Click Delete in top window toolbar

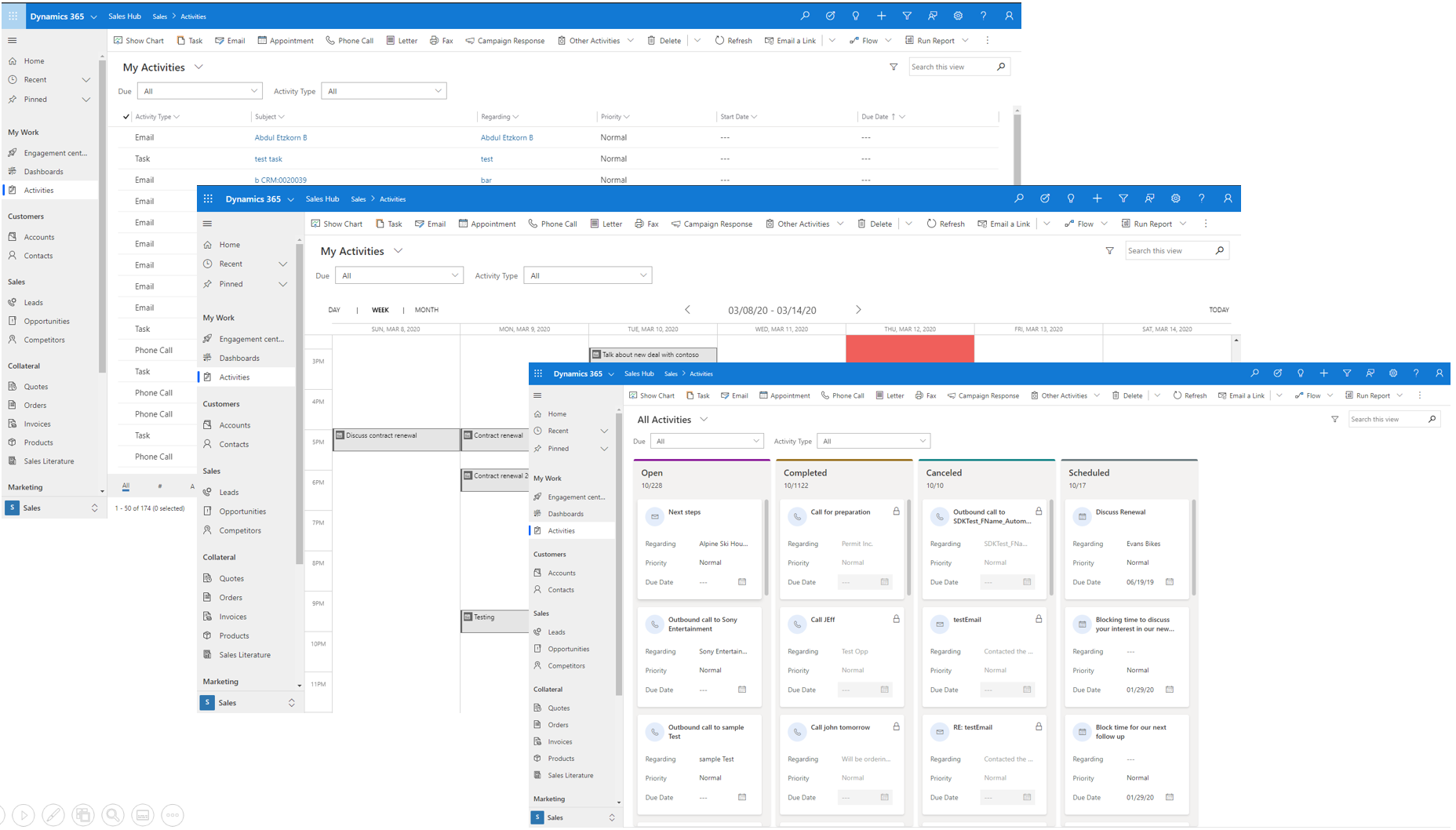point(664,41)
